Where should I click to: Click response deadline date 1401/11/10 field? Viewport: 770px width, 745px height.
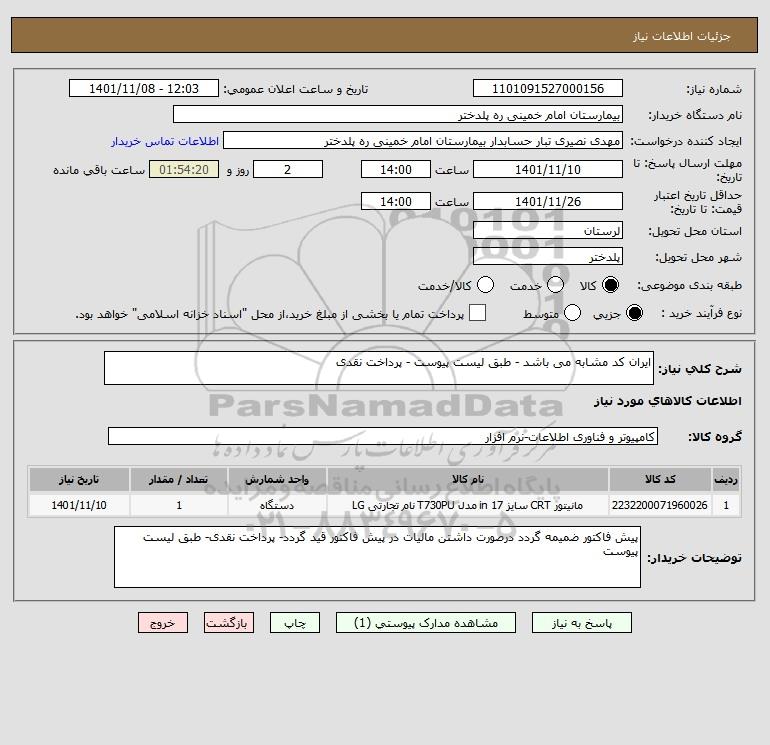coord(548,170)
